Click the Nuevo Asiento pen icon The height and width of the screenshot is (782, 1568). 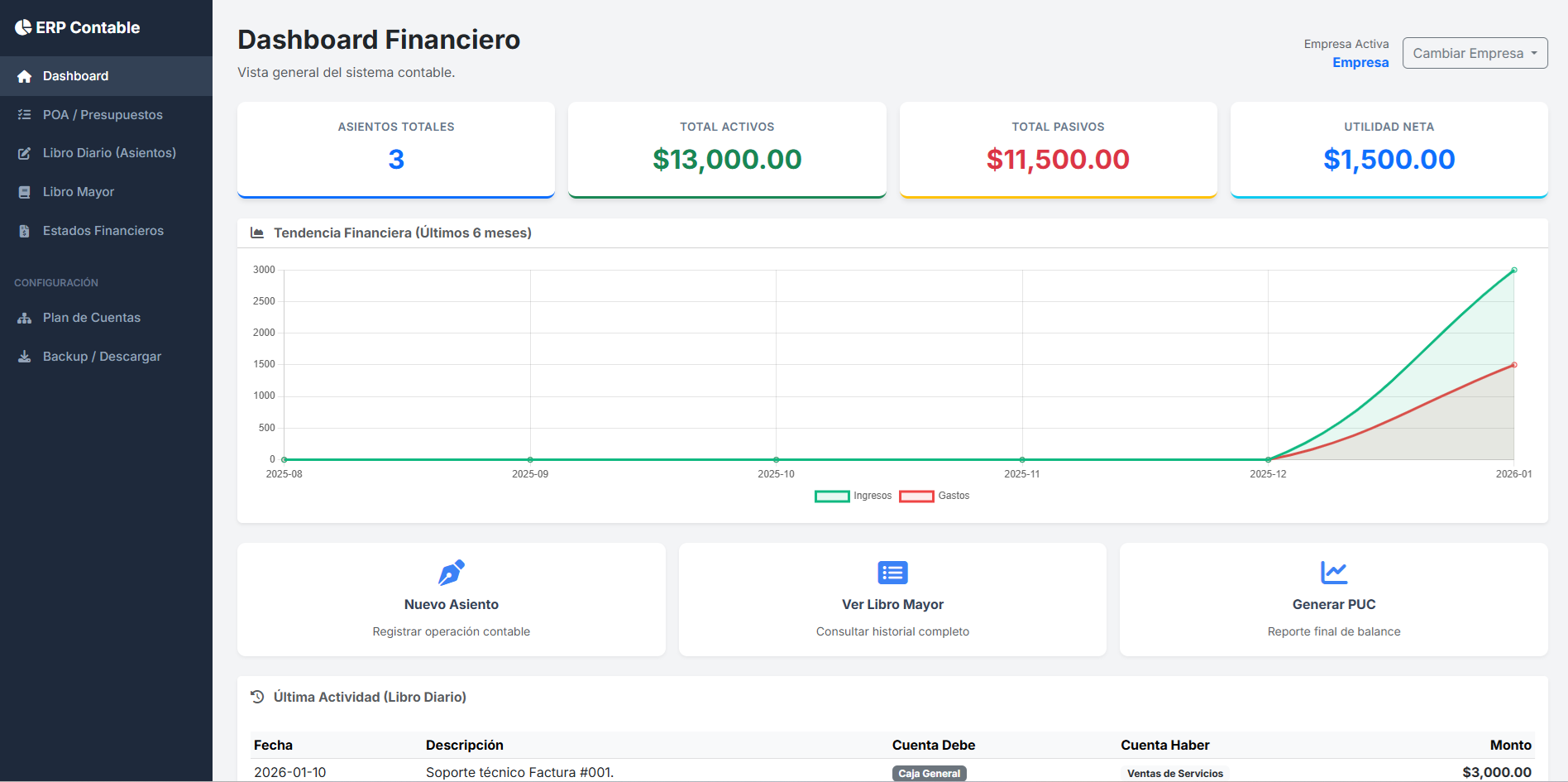click(x=451, y=572)
